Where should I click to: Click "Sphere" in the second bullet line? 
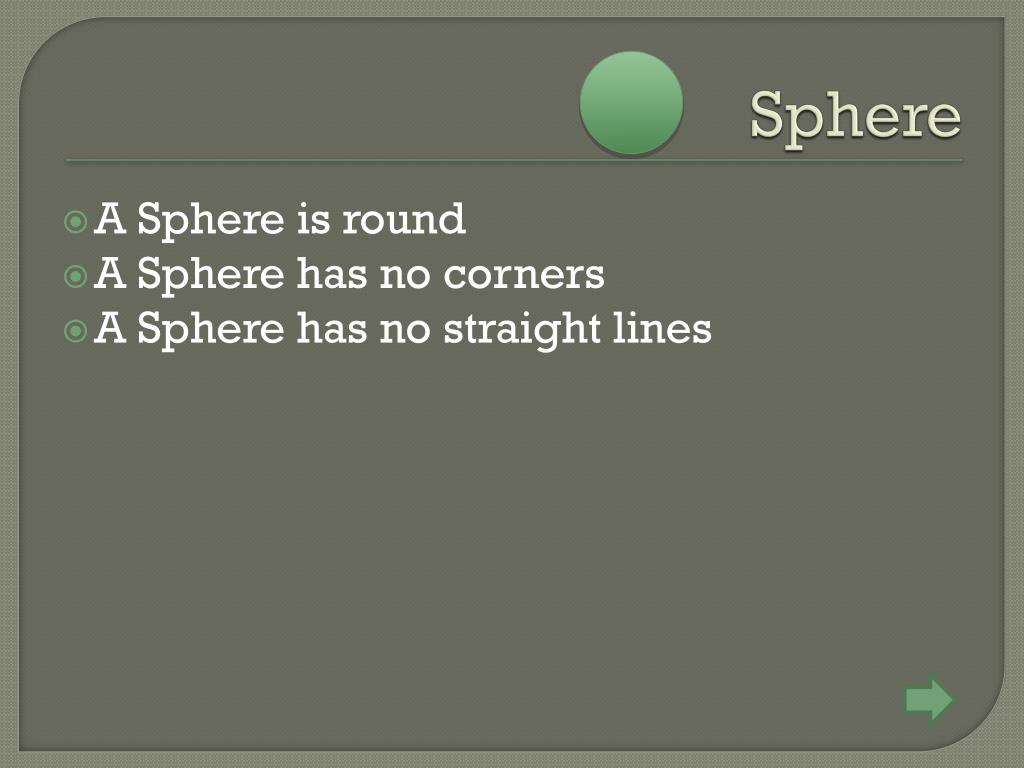(x=211, y=275)
